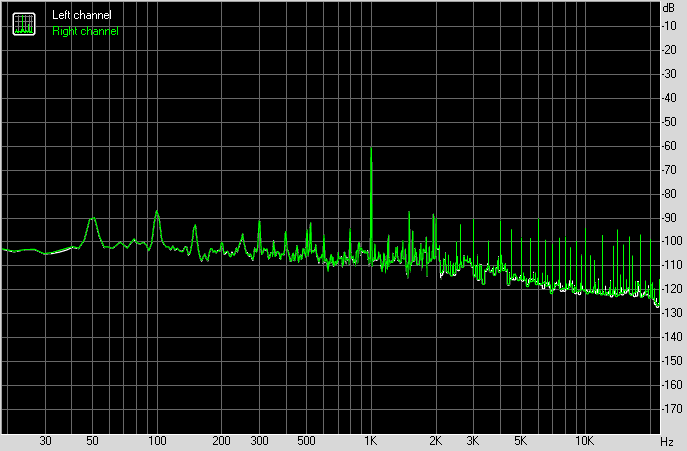
Task: Click the 50 Hz hum peak top
Action: (92, 218)
